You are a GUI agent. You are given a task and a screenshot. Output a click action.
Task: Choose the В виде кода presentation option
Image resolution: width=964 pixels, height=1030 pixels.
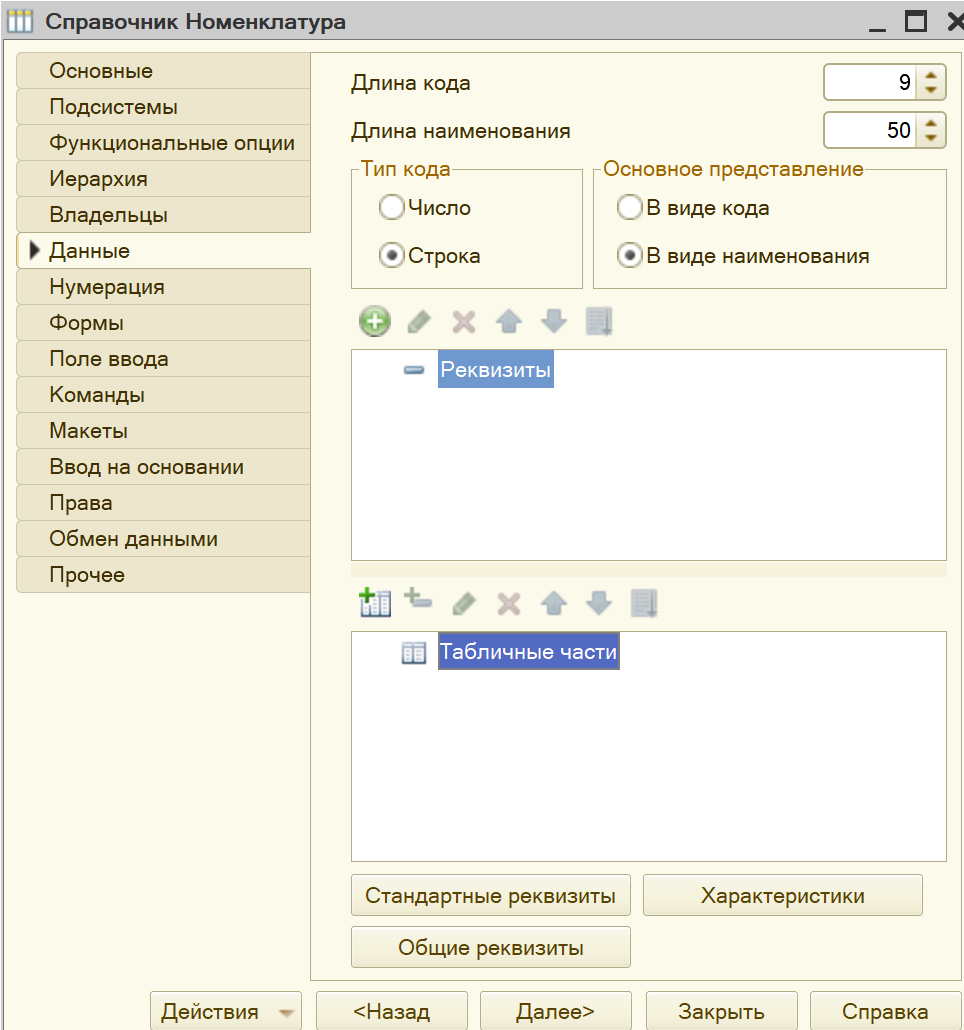click(x=629, y=208)
